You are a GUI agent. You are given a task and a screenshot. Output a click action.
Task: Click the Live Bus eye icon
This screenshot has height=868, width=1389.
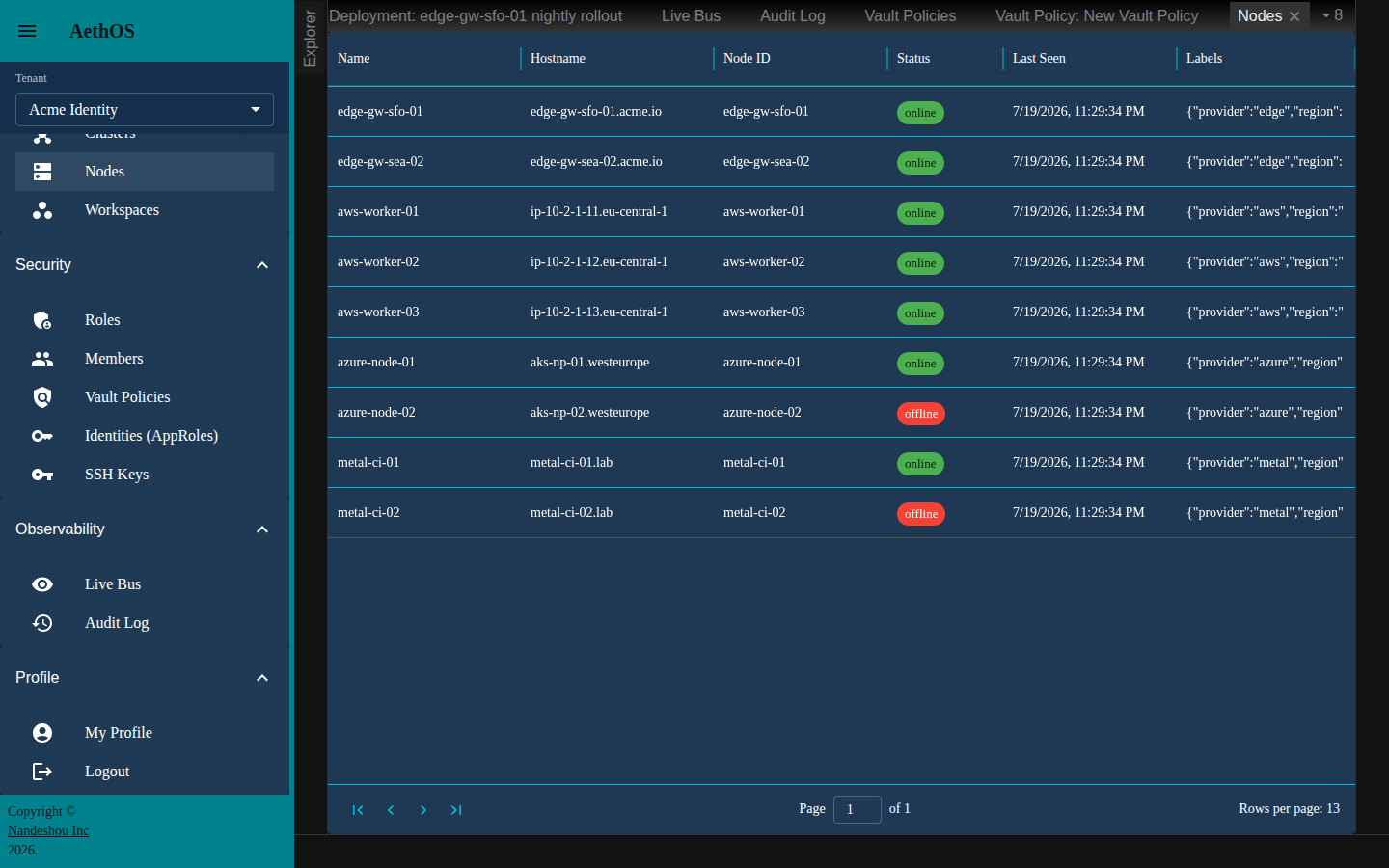[x=42, y=584]
